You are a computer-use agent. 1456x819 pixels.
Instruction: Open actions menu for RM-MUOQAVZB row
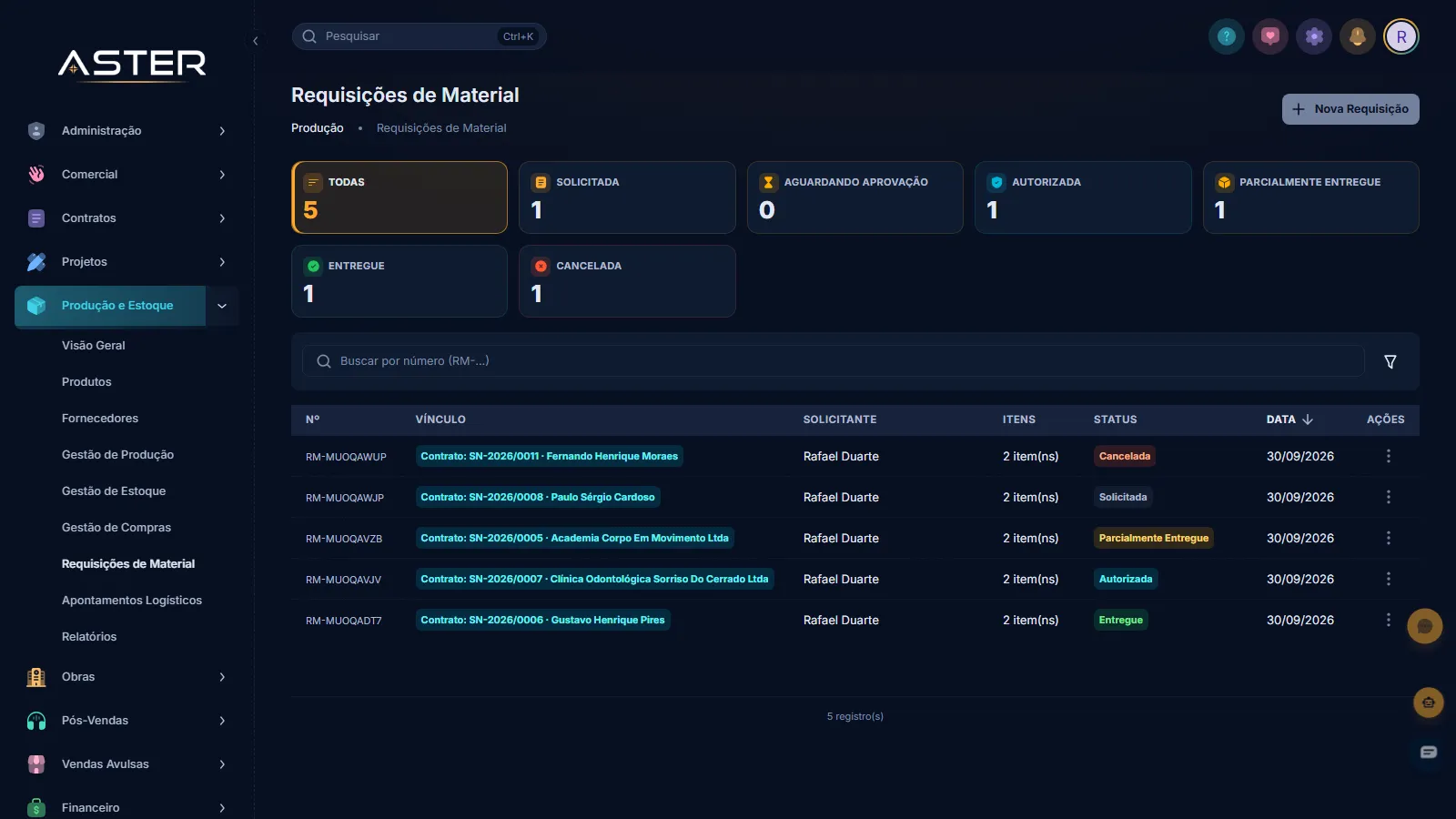1389,538
